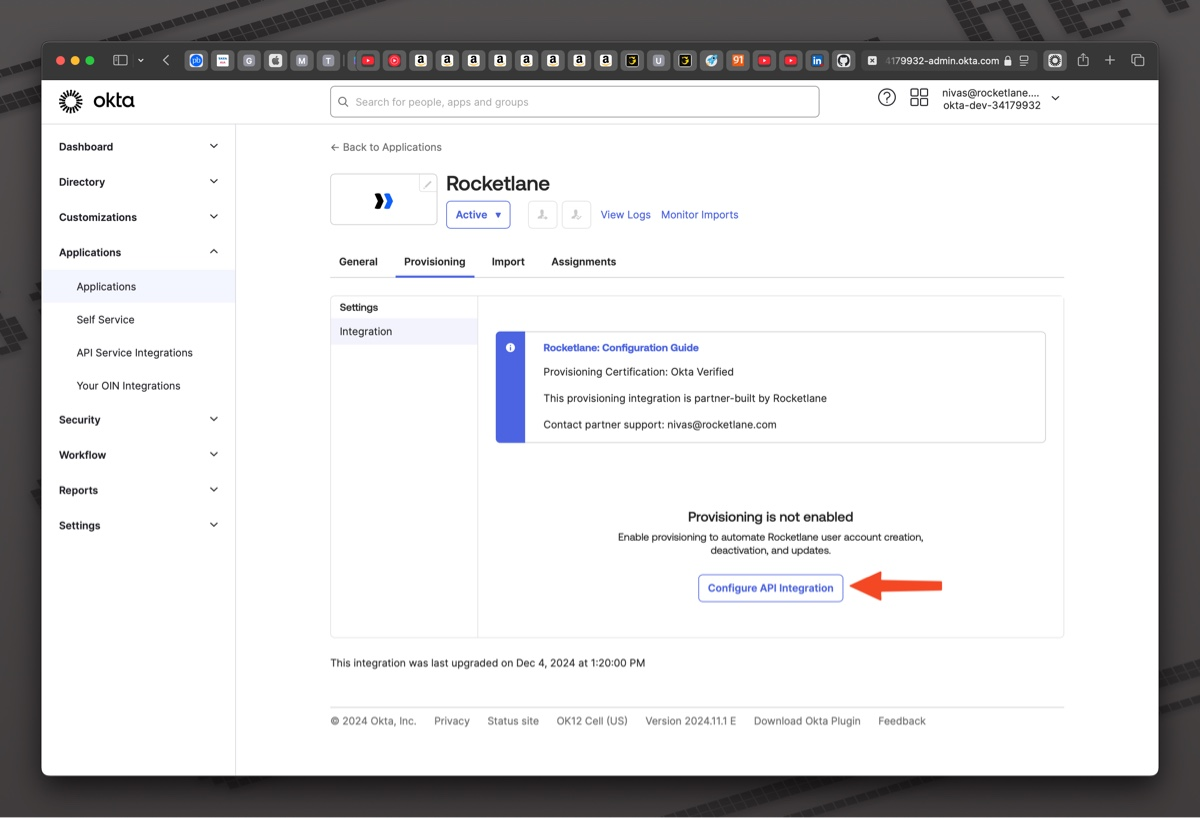The image size is (1200, 818).
Task: Expand the Directory chevron in sidebar
Action: click(213, 182)
